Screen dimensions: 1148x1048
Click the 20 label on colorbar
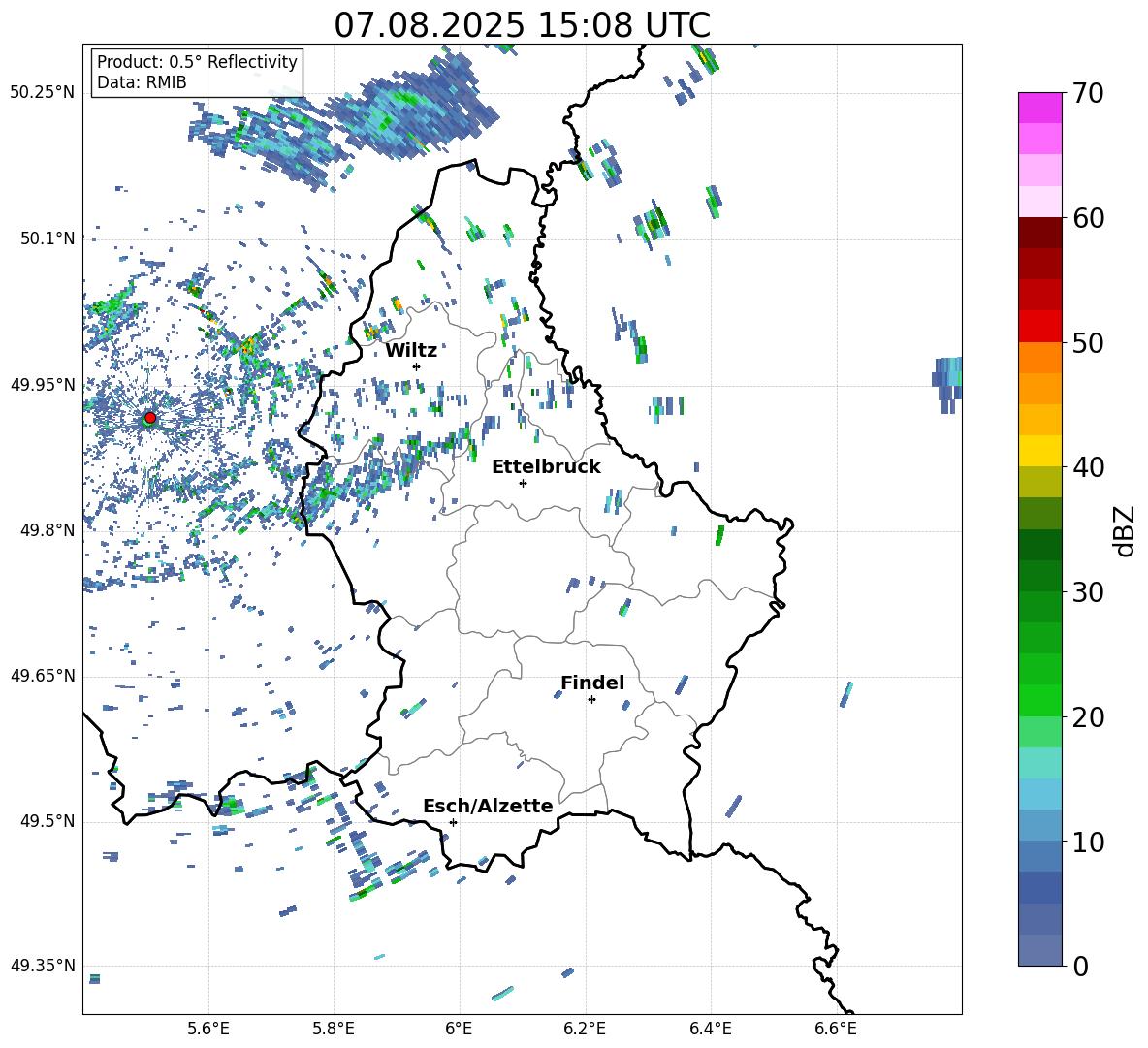pos(1087,717)
